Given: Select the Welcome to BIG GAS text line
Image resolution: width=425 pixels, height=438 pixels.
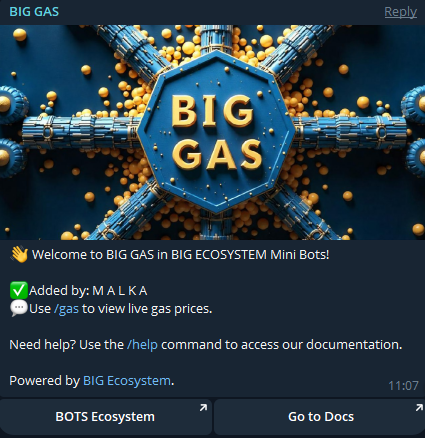Looking at the screenshot, I should (181, 255).
